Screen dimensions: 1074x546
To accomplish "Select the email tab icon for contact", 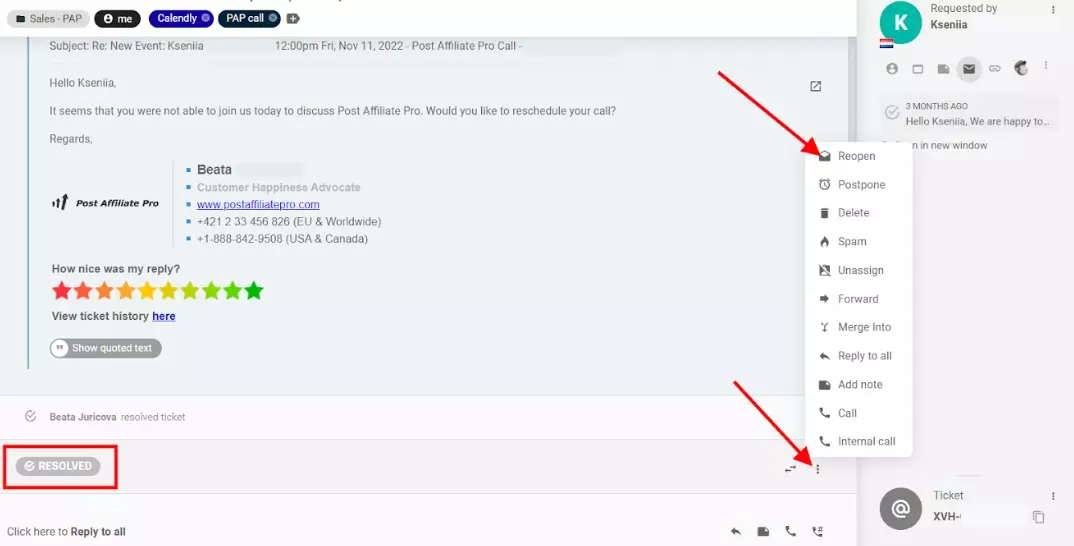I will coord(967,68).
